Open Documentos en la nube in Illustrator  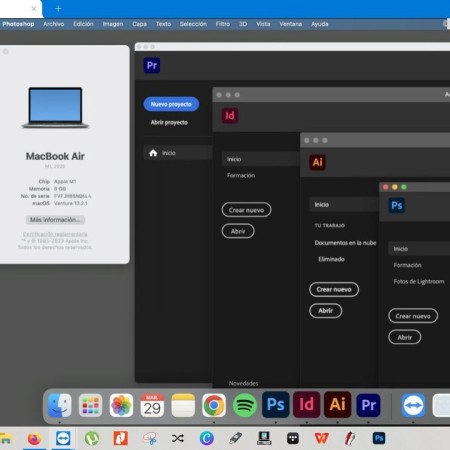345,243
